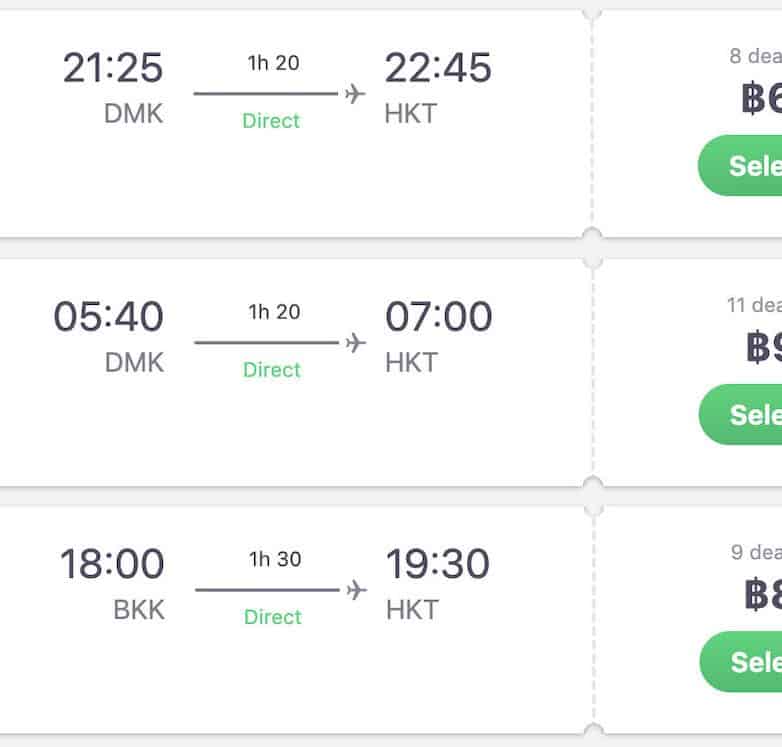The height and width of the screenshot is (747, 782).
Task: Open the 9 deals text above the price
Action: coord(757,552)
